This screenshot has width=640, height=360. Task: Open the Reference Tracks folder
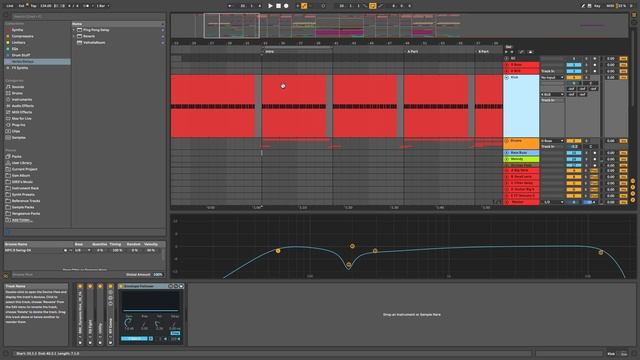26,201
